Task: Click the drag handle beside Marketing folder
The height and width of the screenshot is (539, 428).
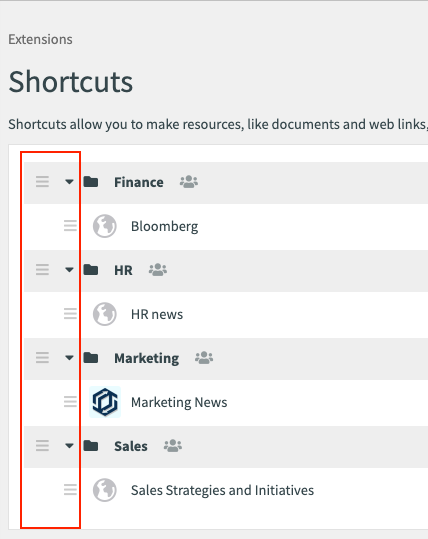Action: [42, 358]
